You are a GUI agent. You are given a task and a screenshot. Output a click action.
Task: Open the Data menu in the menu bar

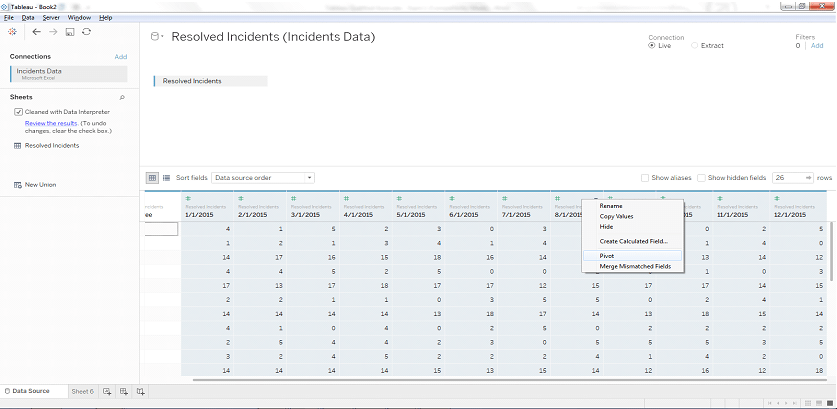[x=27, y=18]
